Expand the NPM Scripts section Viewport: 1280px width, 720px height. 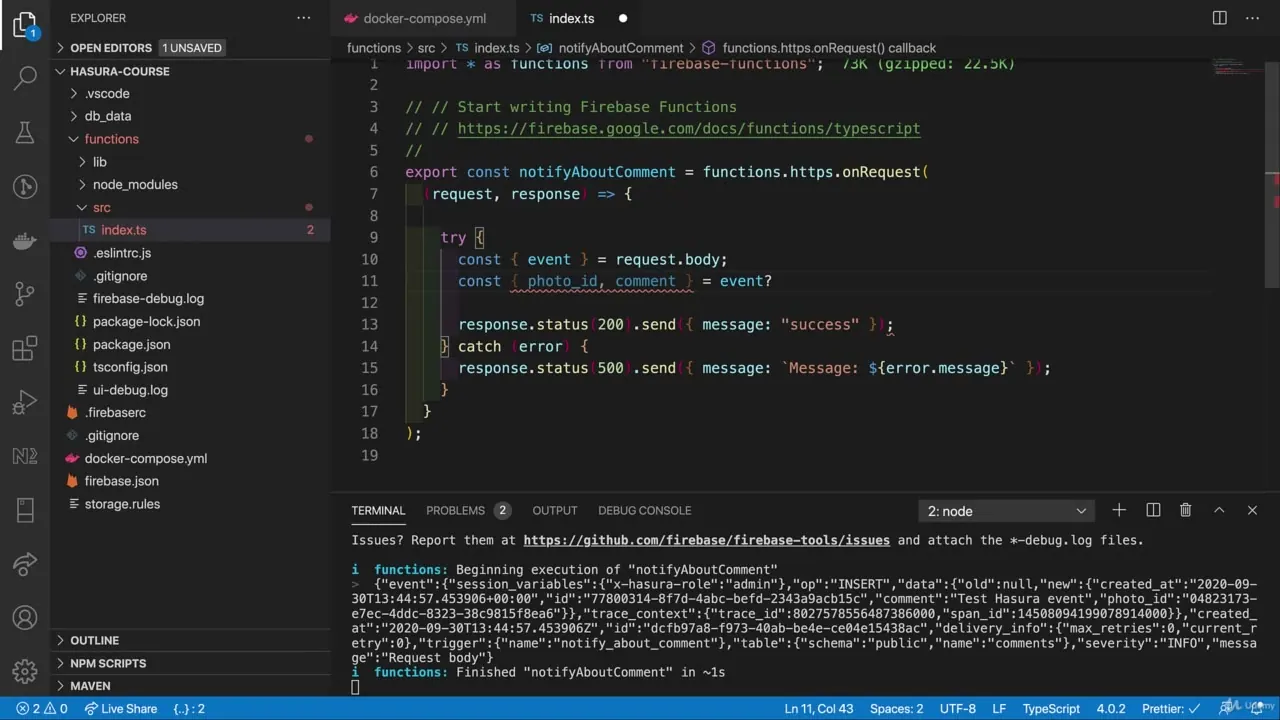point(190,663)
